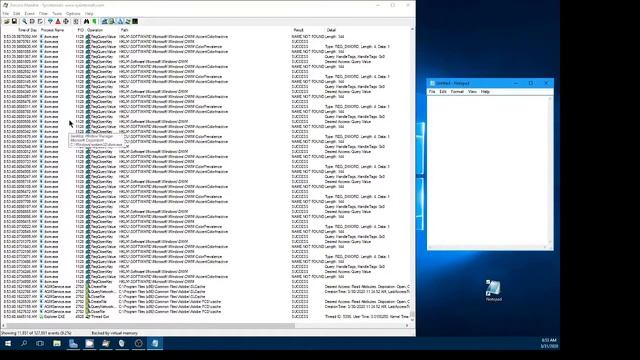The height and width of the screenshot is (360, 640).
Task: Click the horizontal scrollbar of the event list
Action: click(206, 325)
